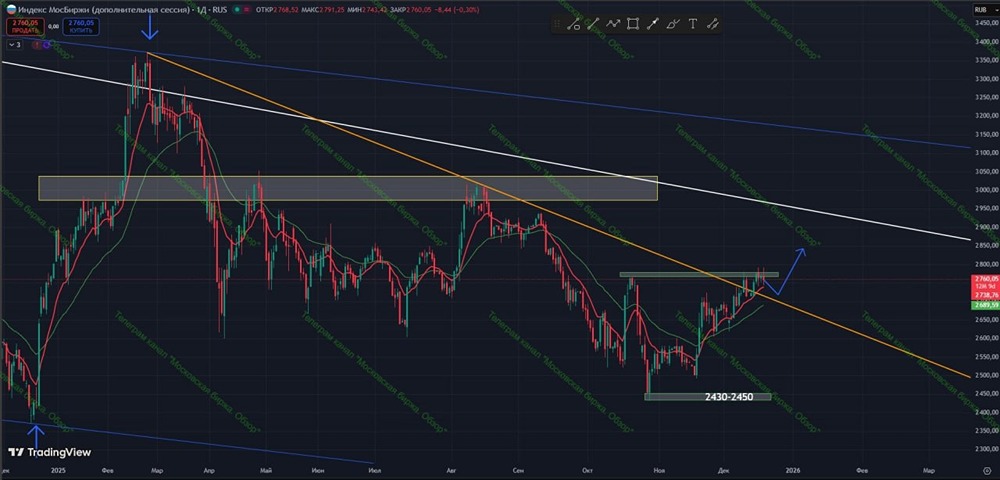Click the purple circle indicator icon
The width and height of the screenshot is (1000, 480).
(47, 45)
